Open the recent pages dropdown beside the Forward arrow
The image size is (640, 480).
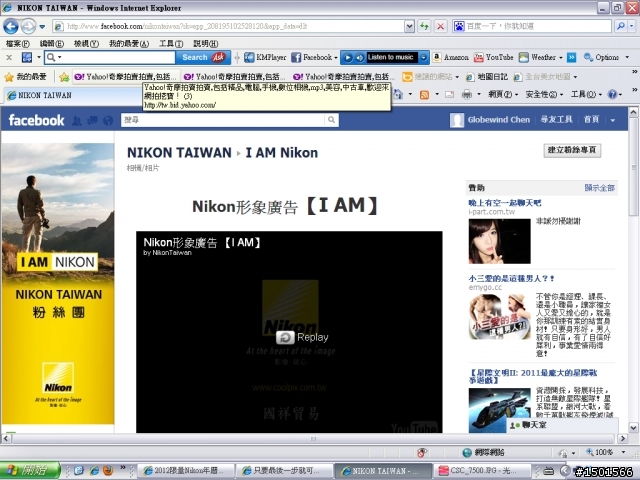pyautogui.click(x=42, y=27)
